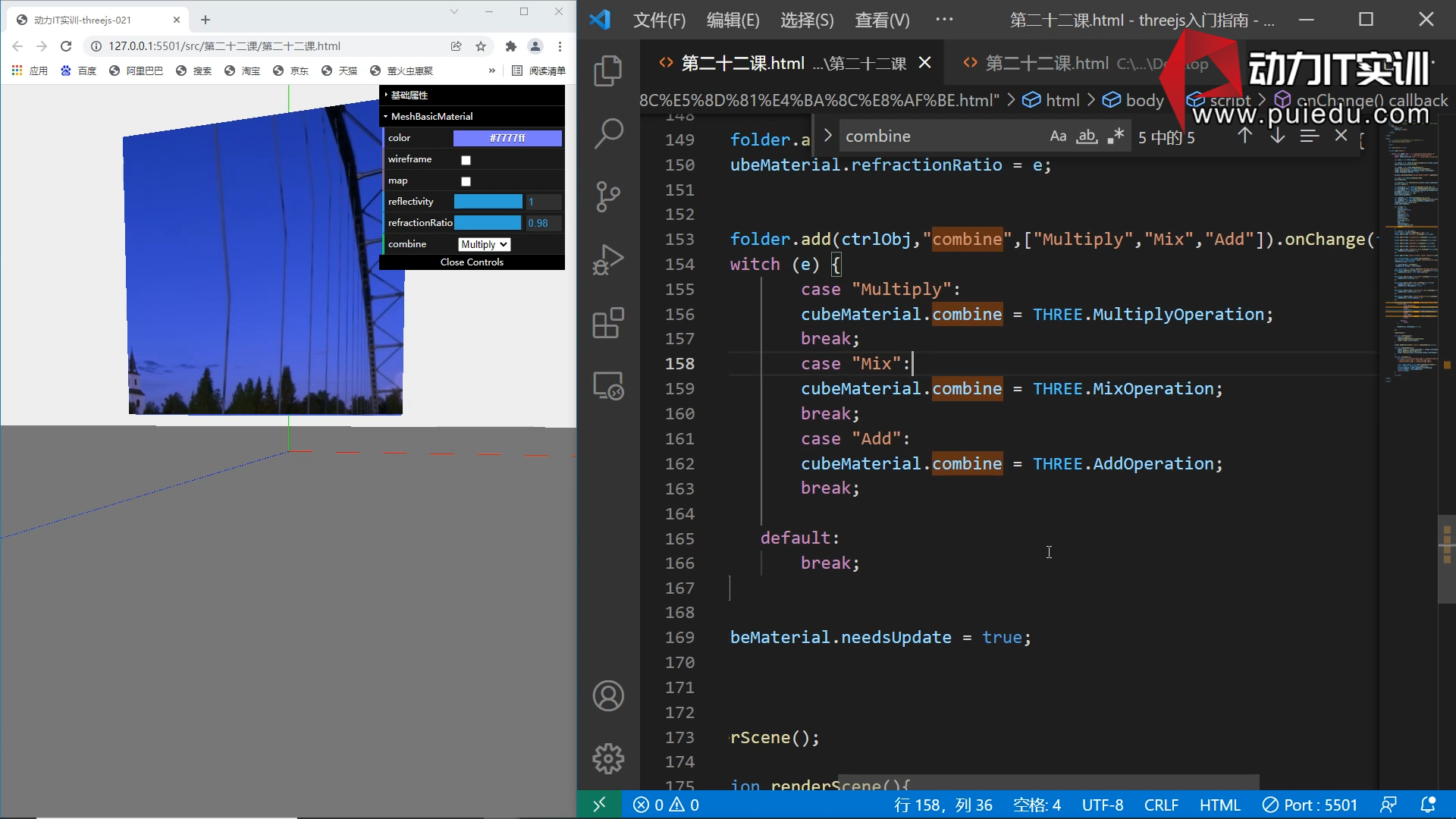Viewport: 1456px width, 819px height.
Task: Open the Explorer view in activity bar
Action: [x=607, y=71]
